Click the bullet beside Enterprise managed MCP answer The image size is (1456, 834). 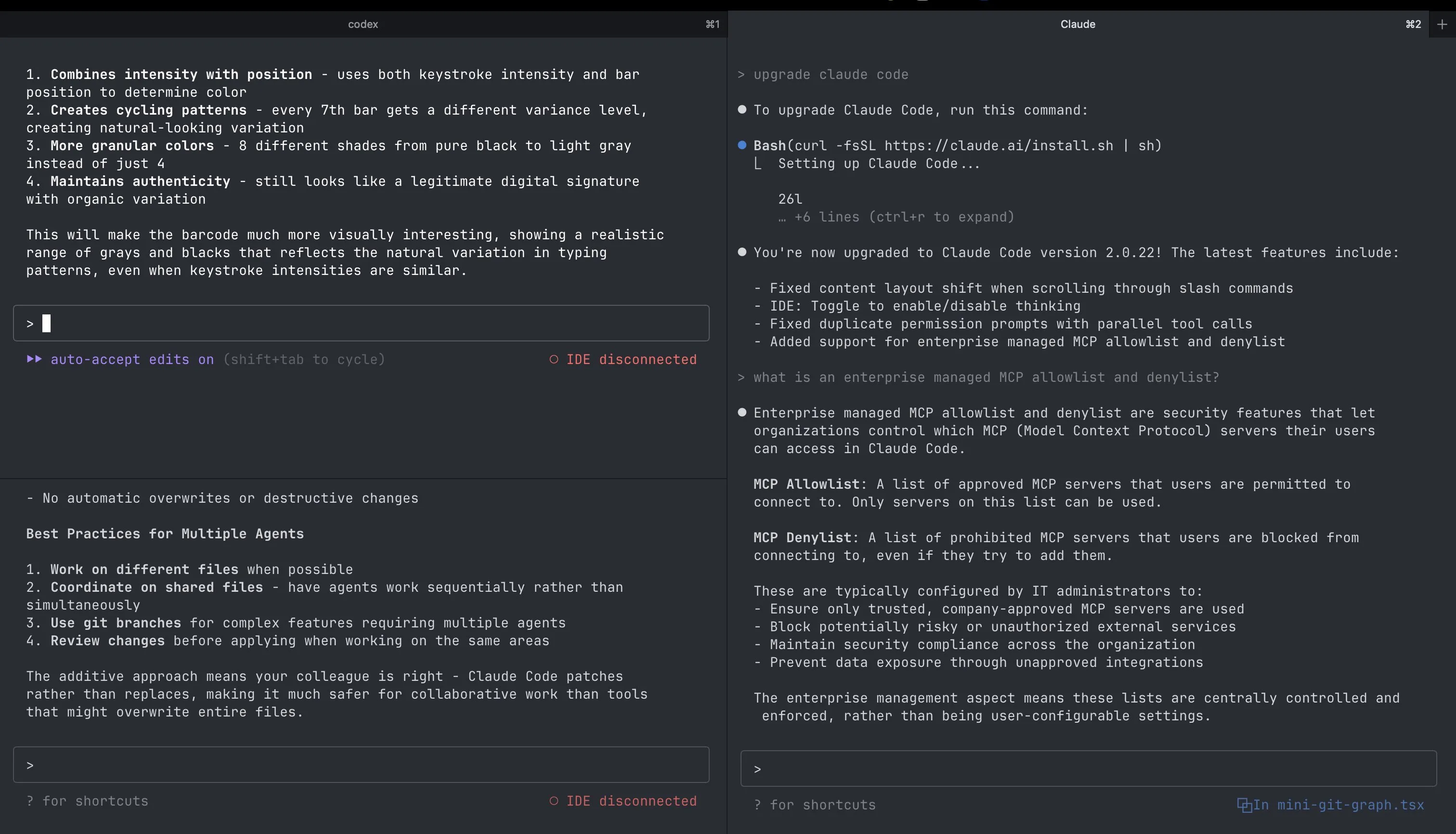coord(742,412)
